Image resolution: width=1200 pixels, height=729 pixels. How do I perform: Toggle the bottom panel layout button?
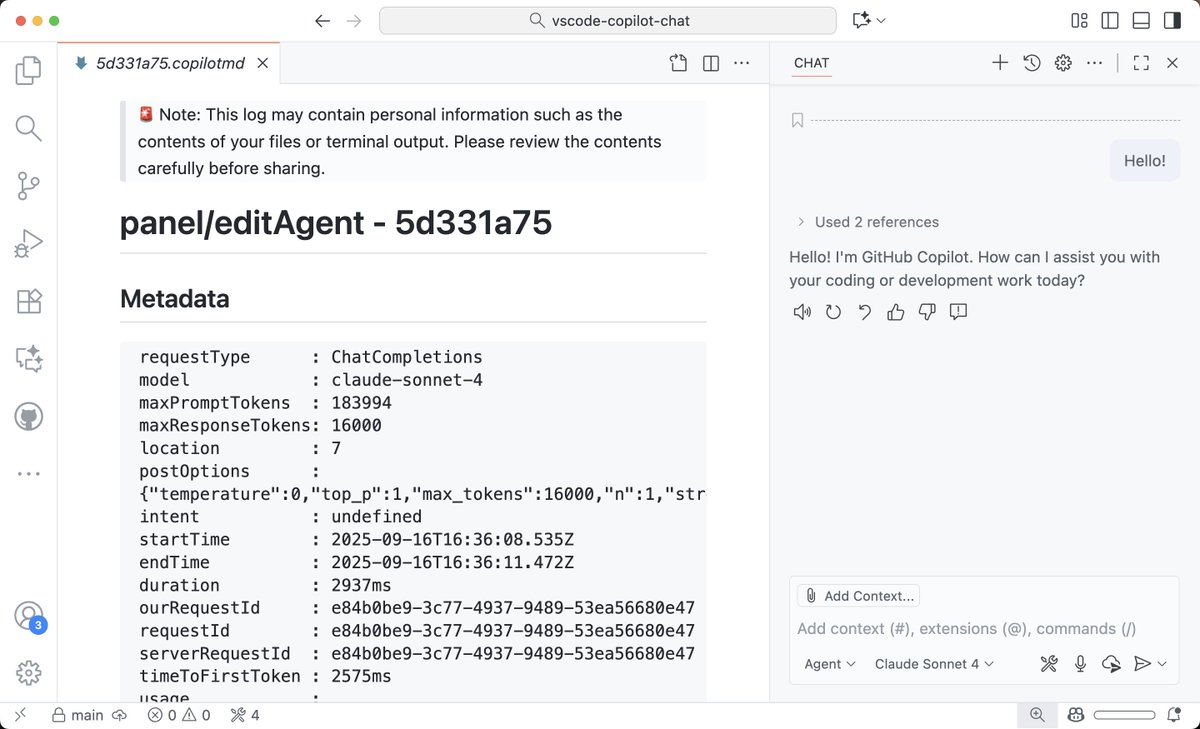[x=1140, y=21]
